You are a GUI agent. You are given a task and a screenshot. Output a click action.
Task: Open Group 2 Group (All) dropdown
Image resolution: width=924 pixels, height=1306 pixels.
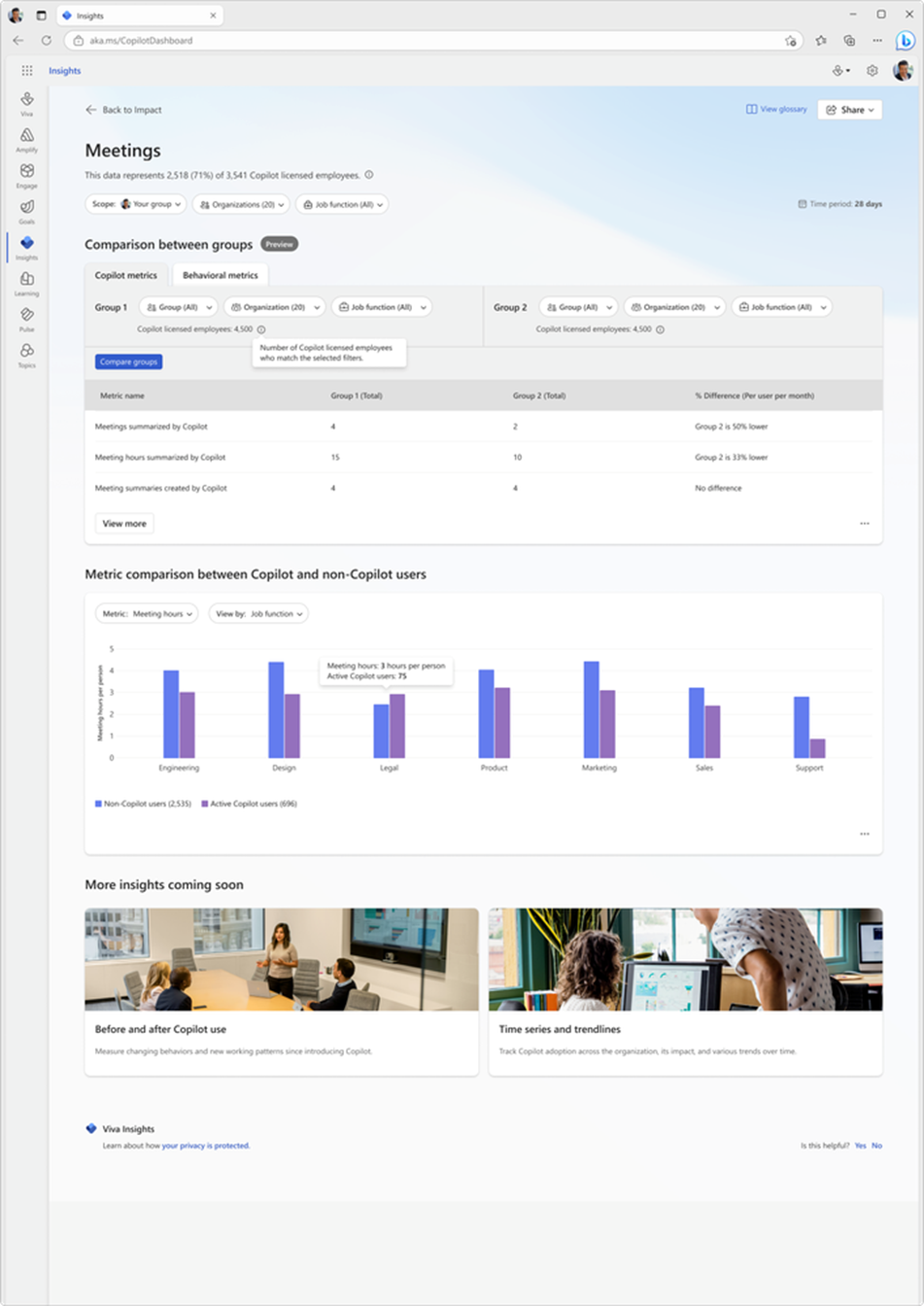578,307
